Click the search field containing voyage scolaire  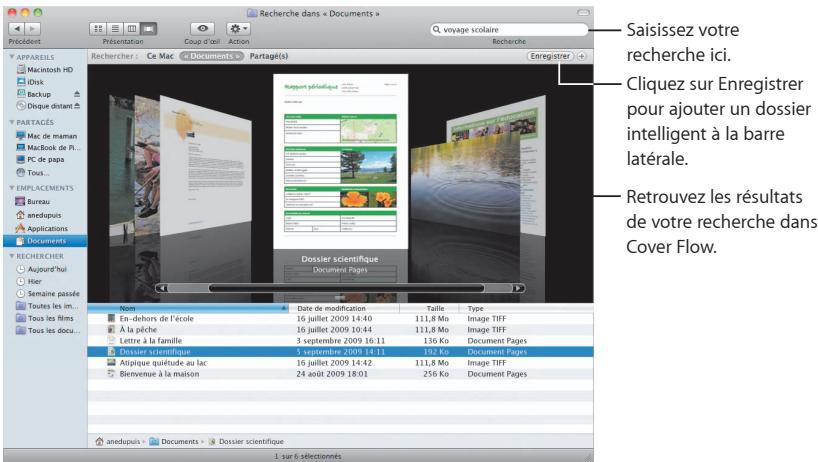[509, 30]
